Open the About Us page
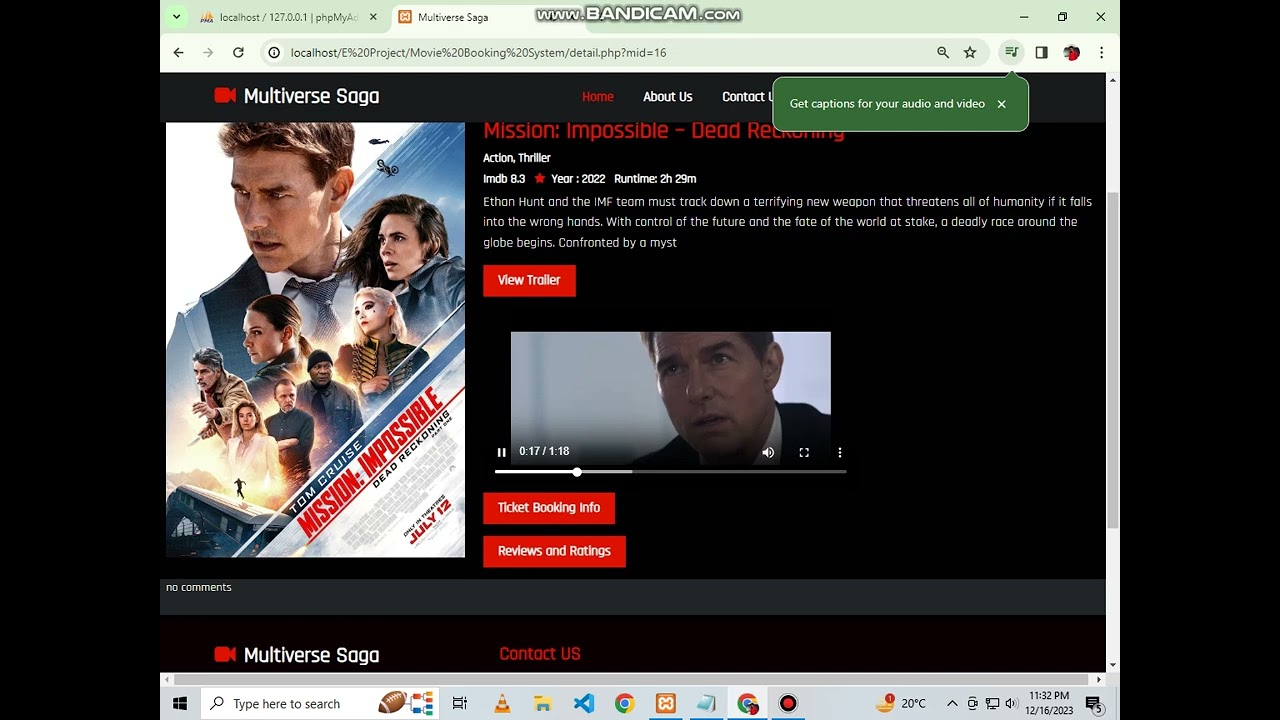The height and width of the screenshot is (720, 1280). pyautogui.click(x=668, y=97)
